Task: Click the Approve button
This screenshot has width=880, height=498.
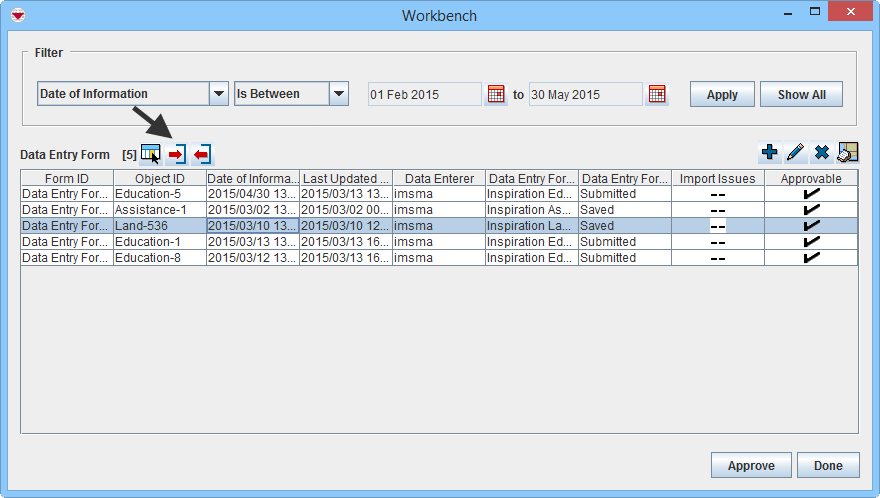Action: (x=750, y=465)
